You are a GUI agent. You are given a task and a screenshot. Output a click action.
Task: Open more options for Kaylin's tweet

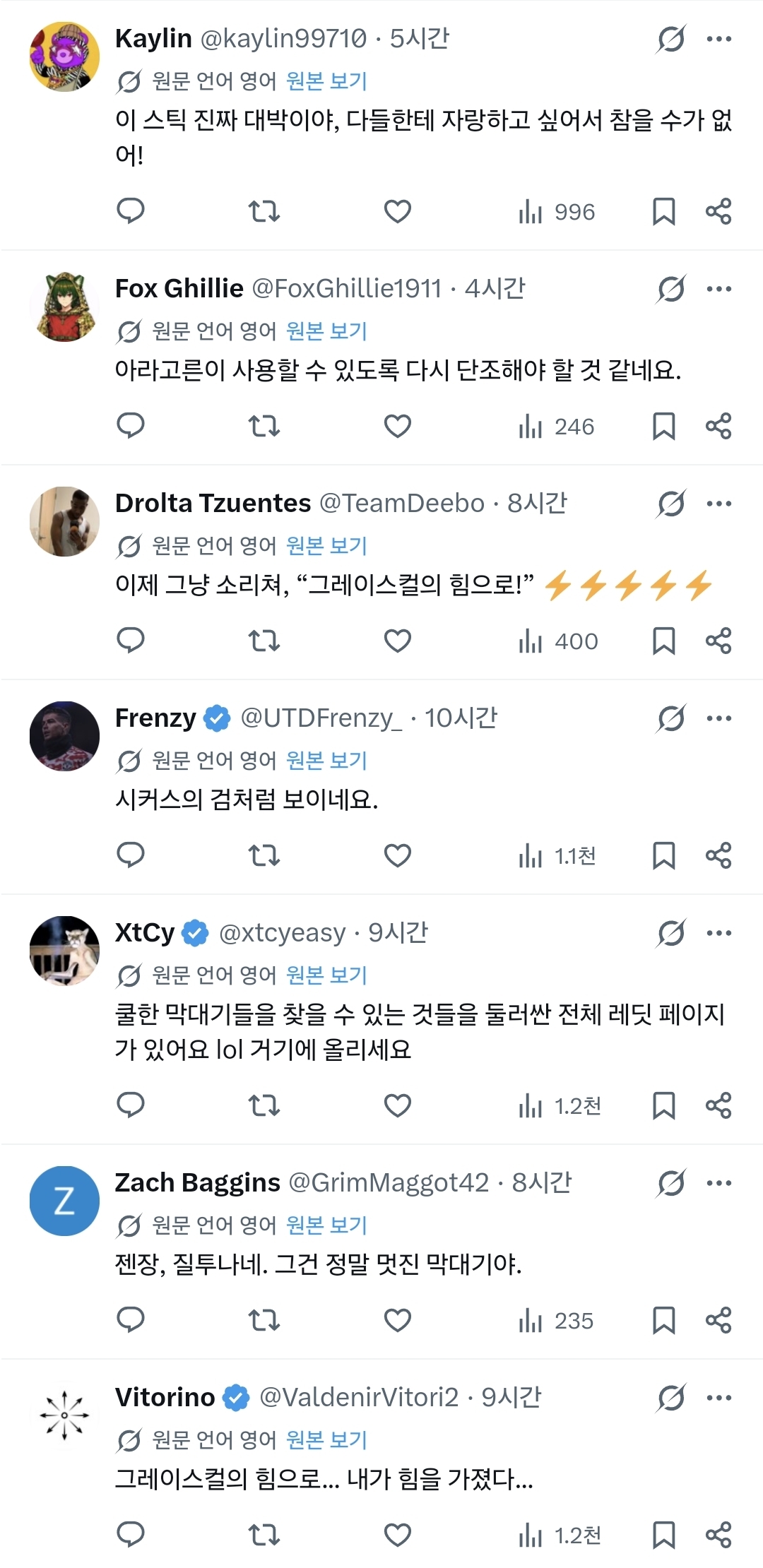(719, 39)
